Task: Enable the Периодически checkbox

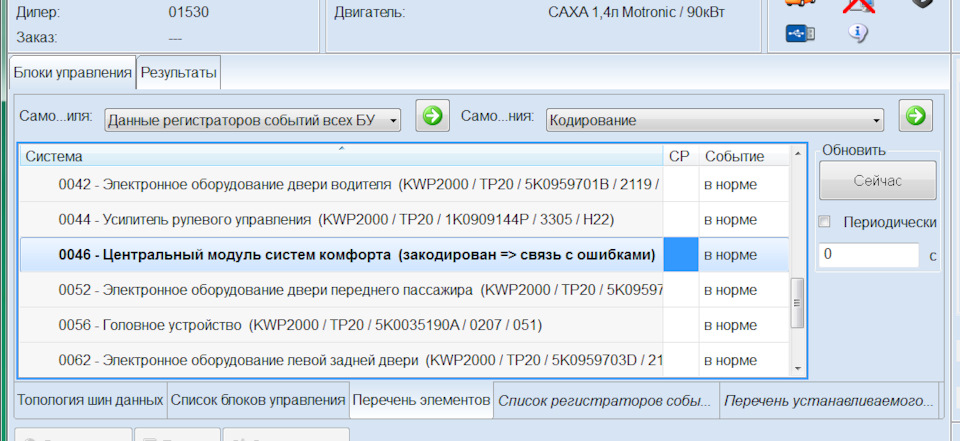Action: pyautogui.click(x=825, y=222)
